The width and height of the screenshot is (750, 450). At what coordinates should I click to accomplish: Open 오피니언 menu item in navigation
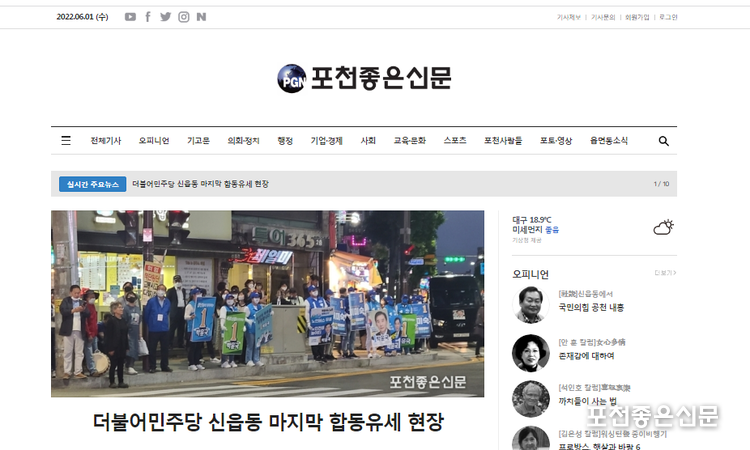(154, 141)
